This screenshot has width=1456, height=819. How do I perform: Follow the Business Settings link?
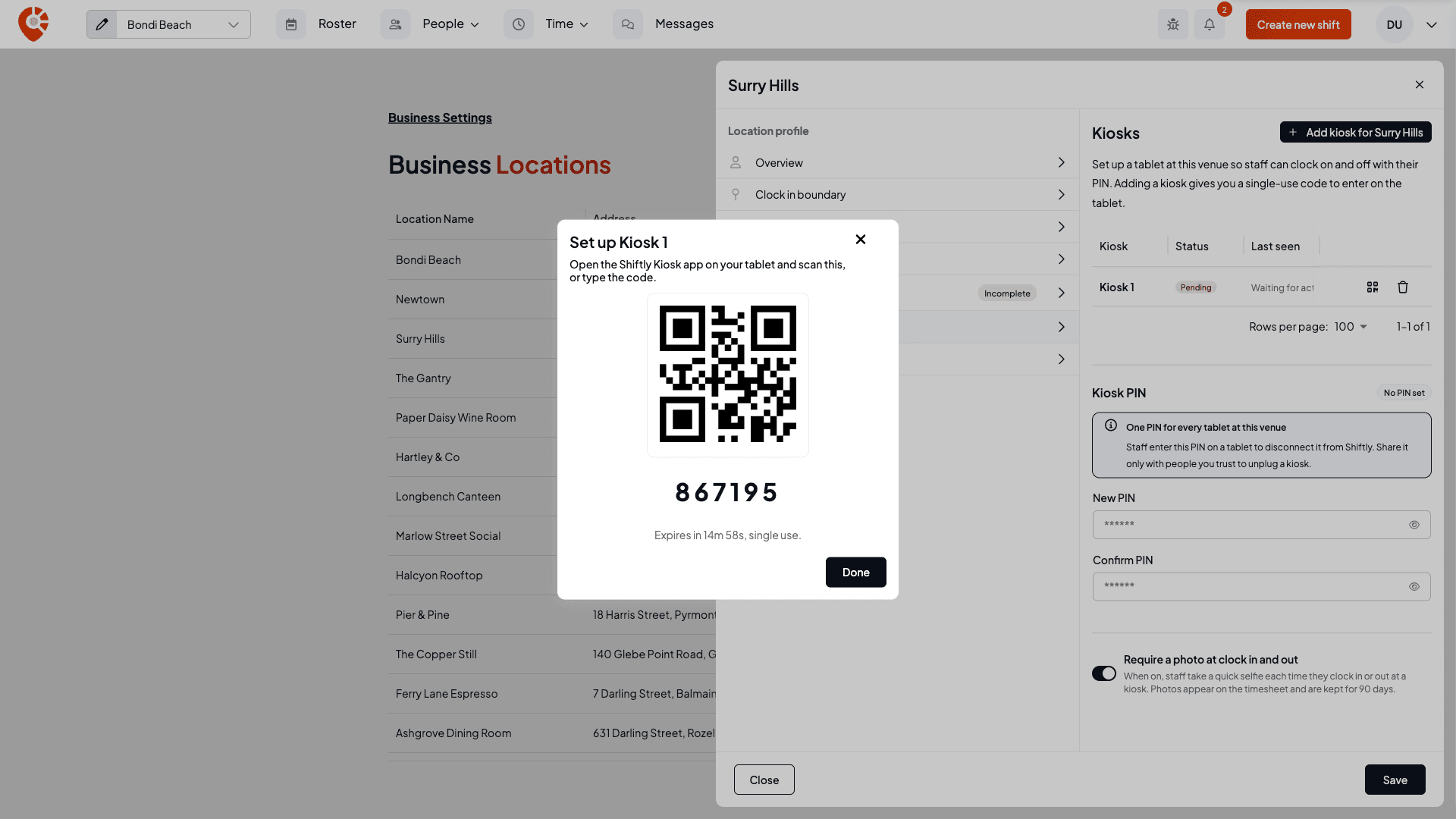(440, 118)
